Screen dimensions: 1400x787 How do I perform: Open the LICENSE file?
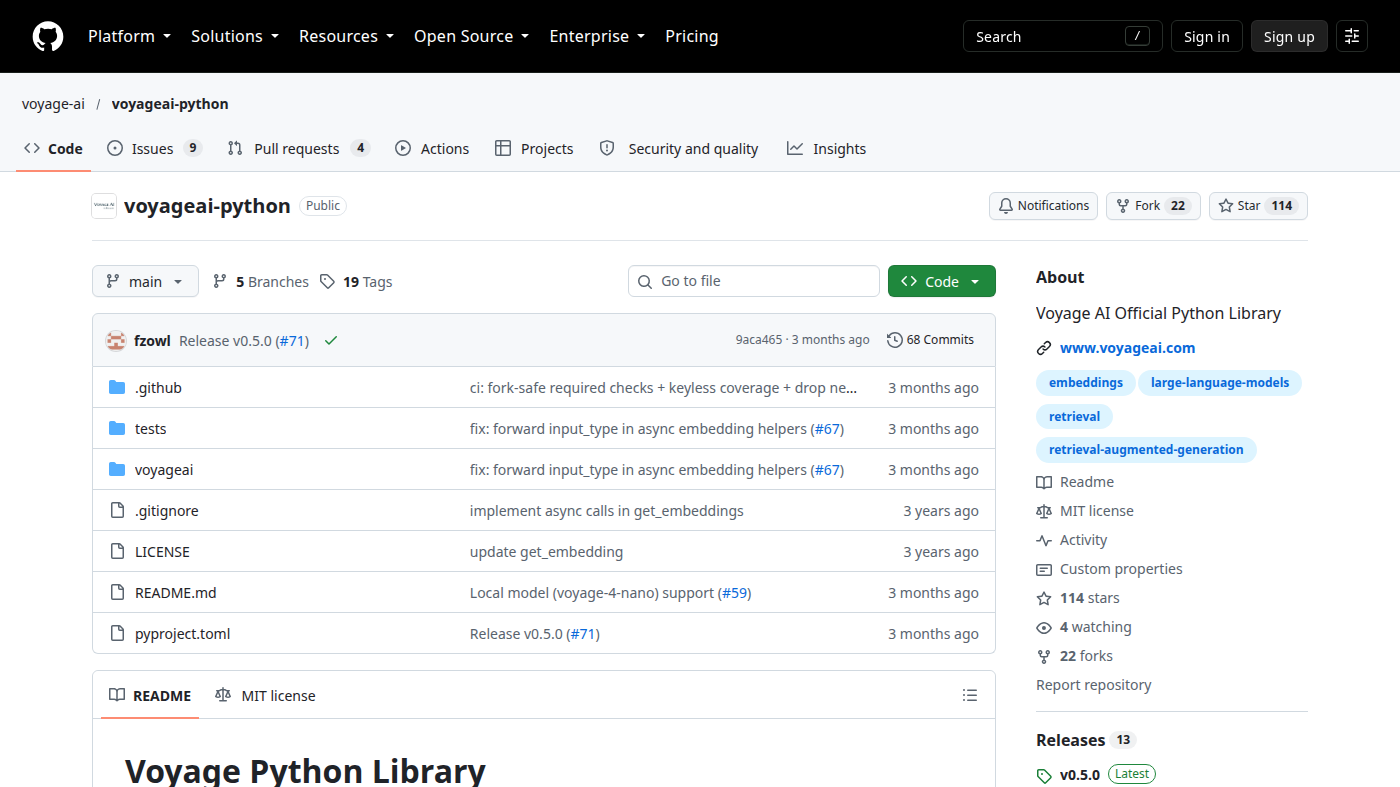click(162, 552)
